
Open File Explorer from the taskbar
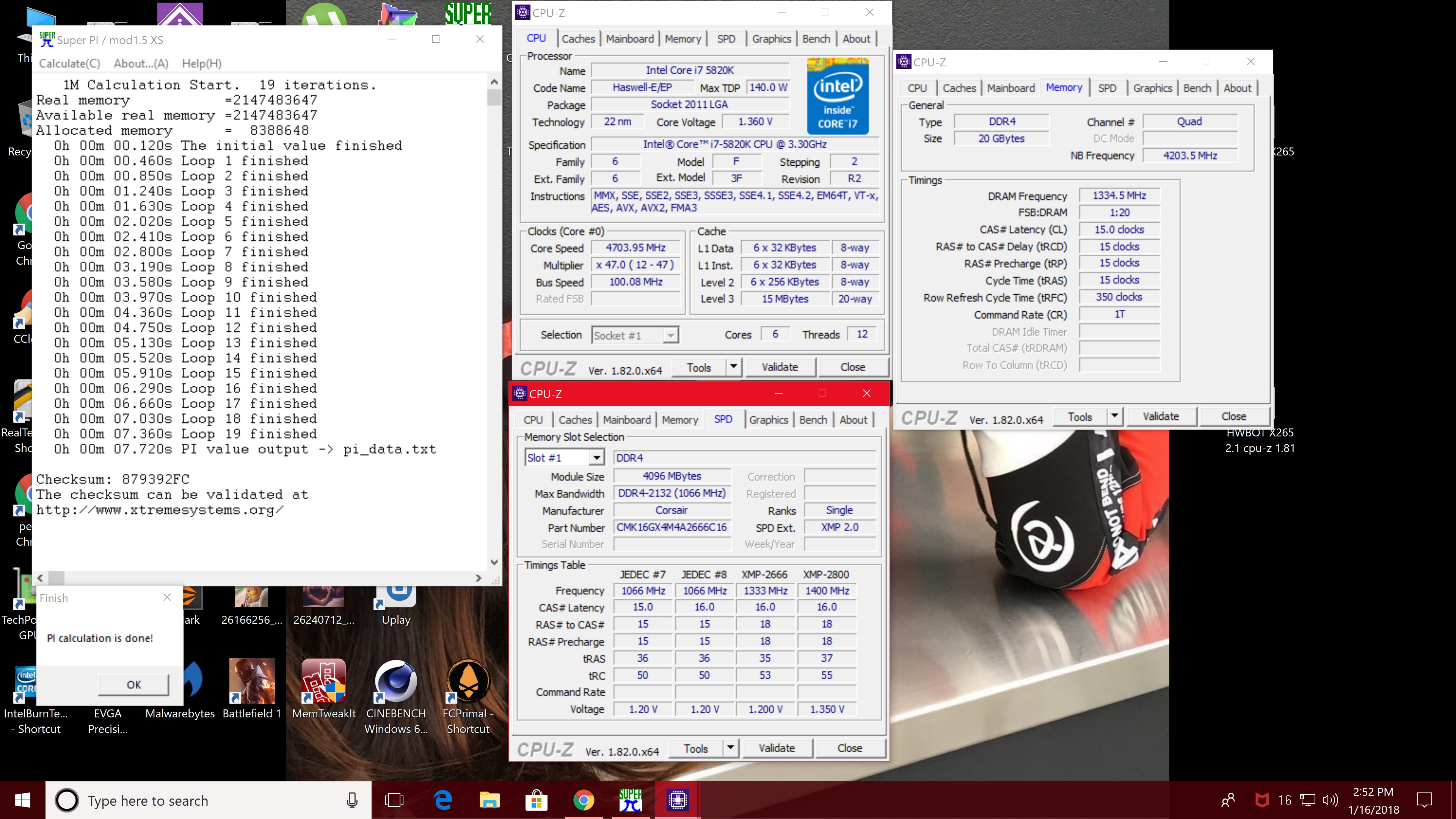490,800
